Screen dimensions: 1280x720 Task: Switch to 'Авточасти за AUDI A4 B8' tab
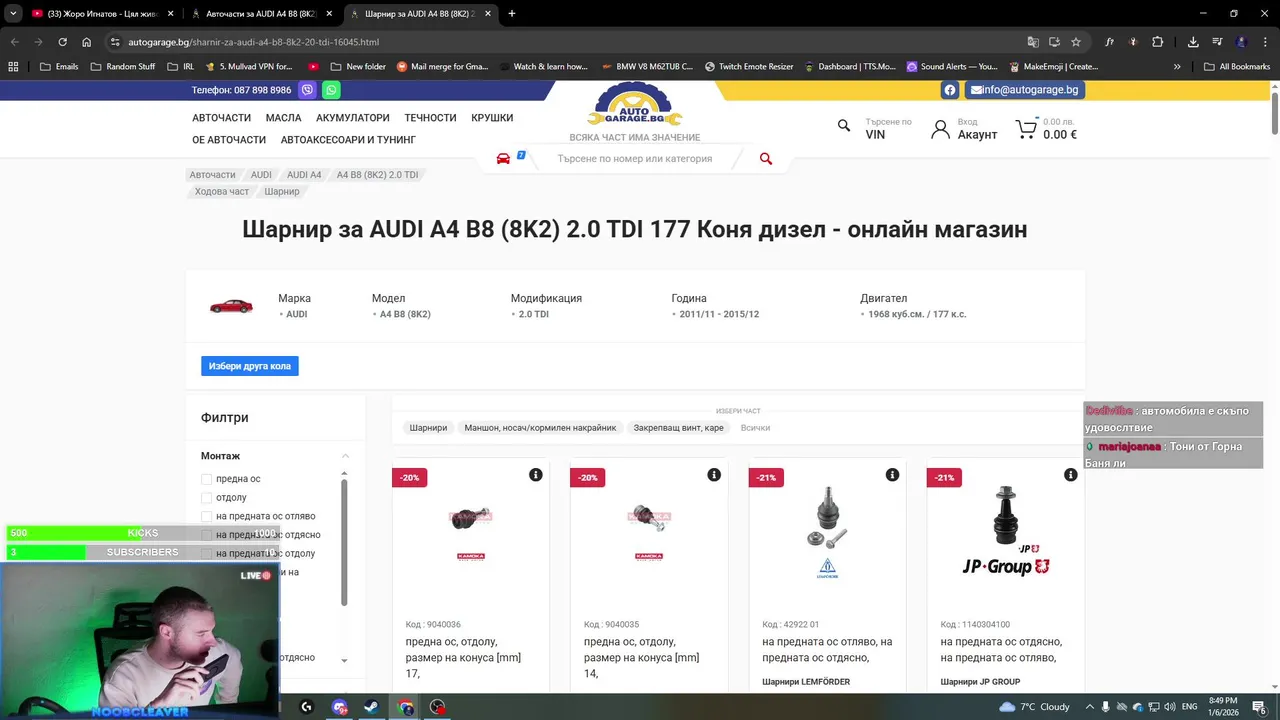[x=260, y=14]
